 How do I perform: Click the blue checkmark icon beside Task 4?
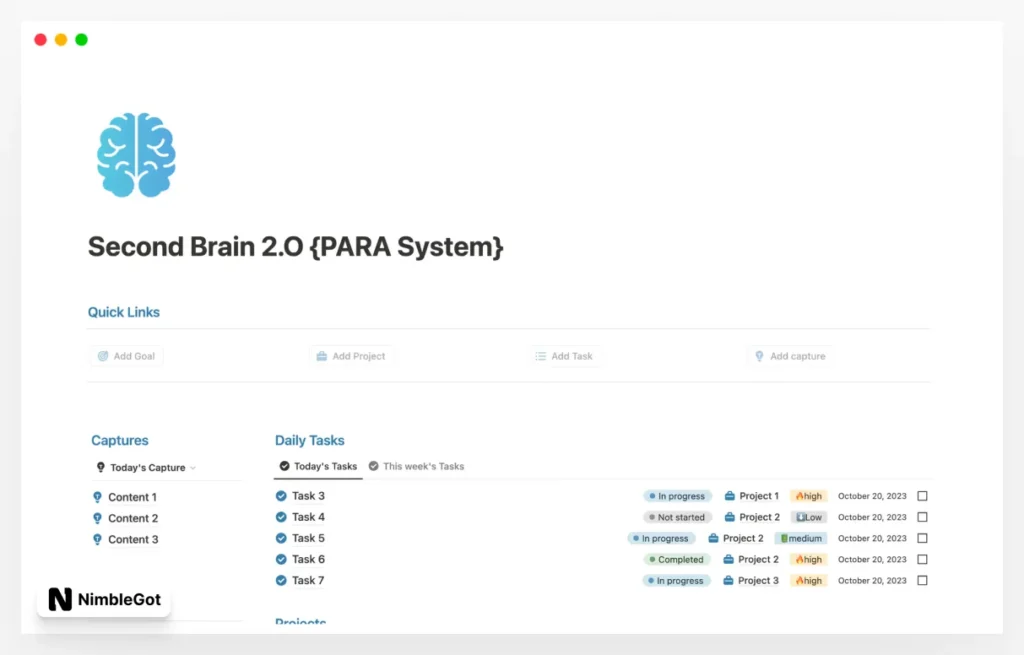click(x=282, y=517)
